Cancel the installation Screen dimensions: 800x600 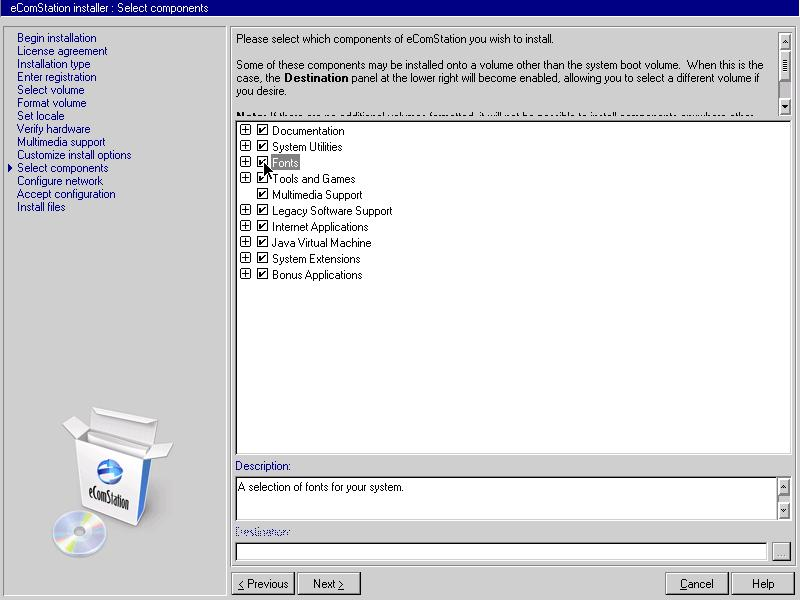coord(697,584)
